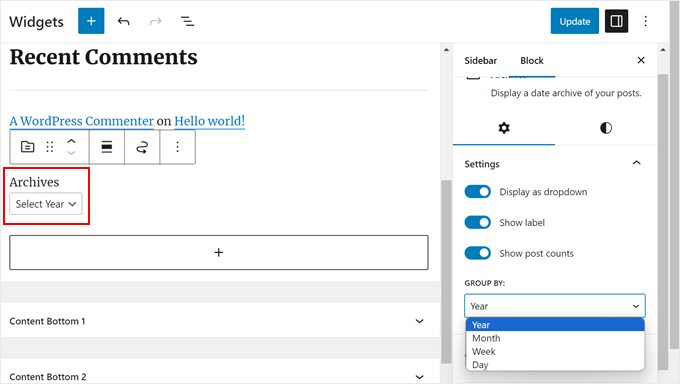Turn off Show label
The width and height of the screenshot is (680, 384).
(477, 223)
